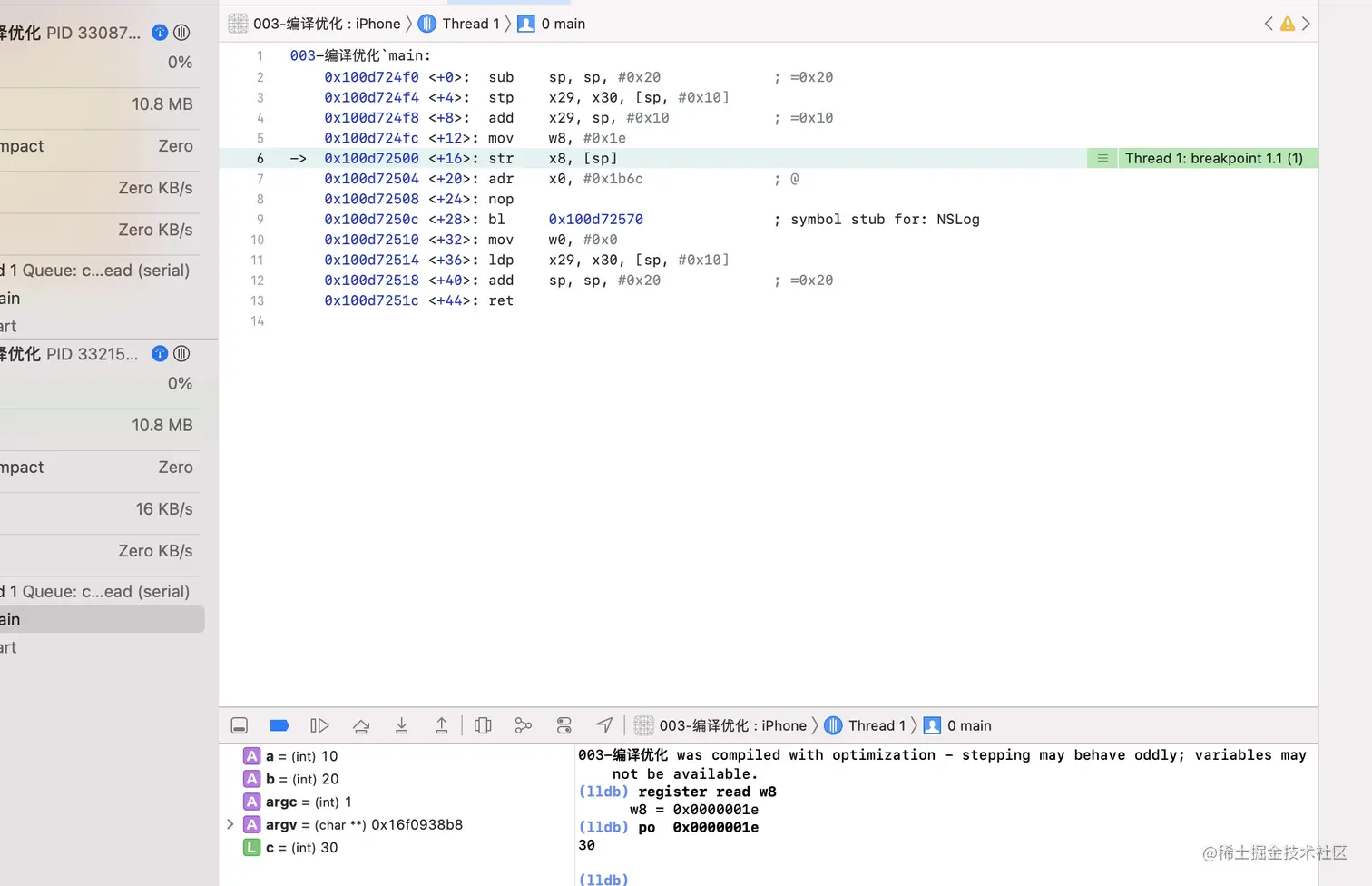1372x886 pixels.
Task: Step into the current instruction
Action: [x=401, y=725]
